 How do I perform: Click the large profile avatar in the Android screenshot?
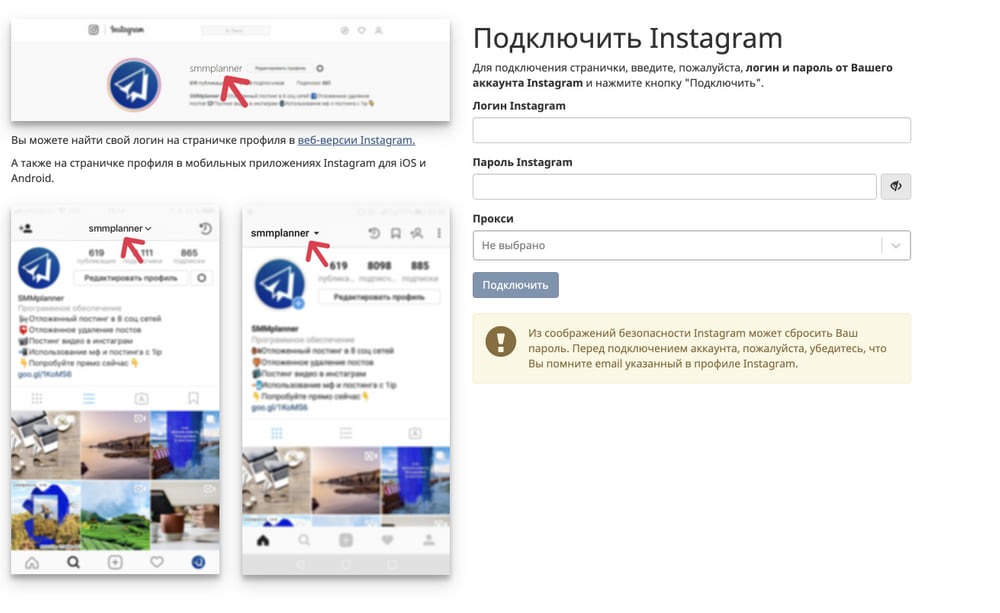279,284
